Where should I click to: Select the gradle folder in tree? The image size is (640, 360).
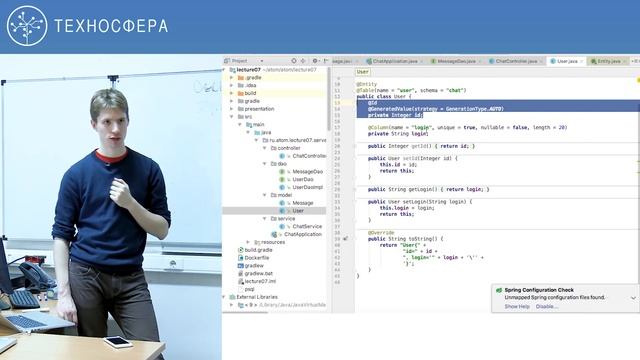(252, 101)
